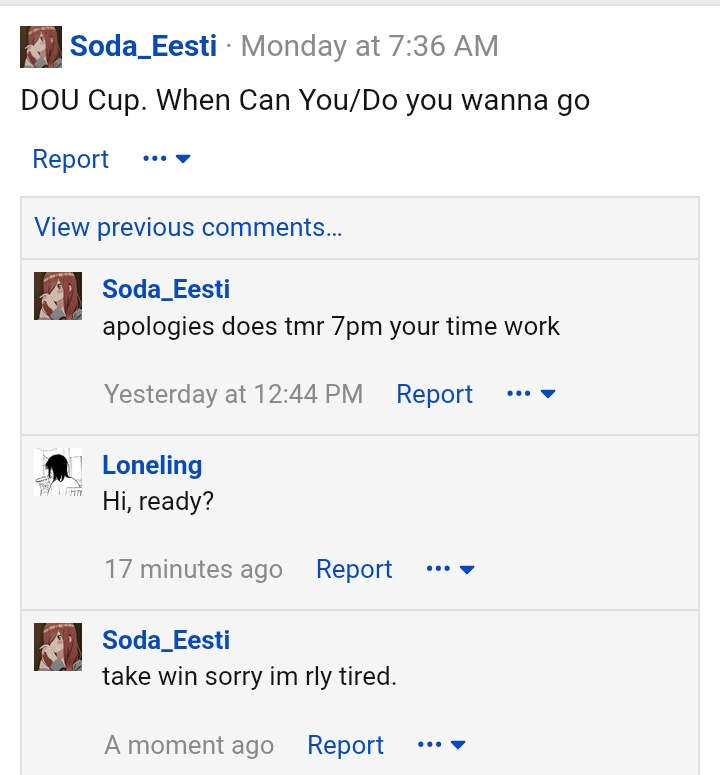Report the 'apologies does tmr 7pm' comment
Screen dimensions: 720x775
[x=434, y=394]
